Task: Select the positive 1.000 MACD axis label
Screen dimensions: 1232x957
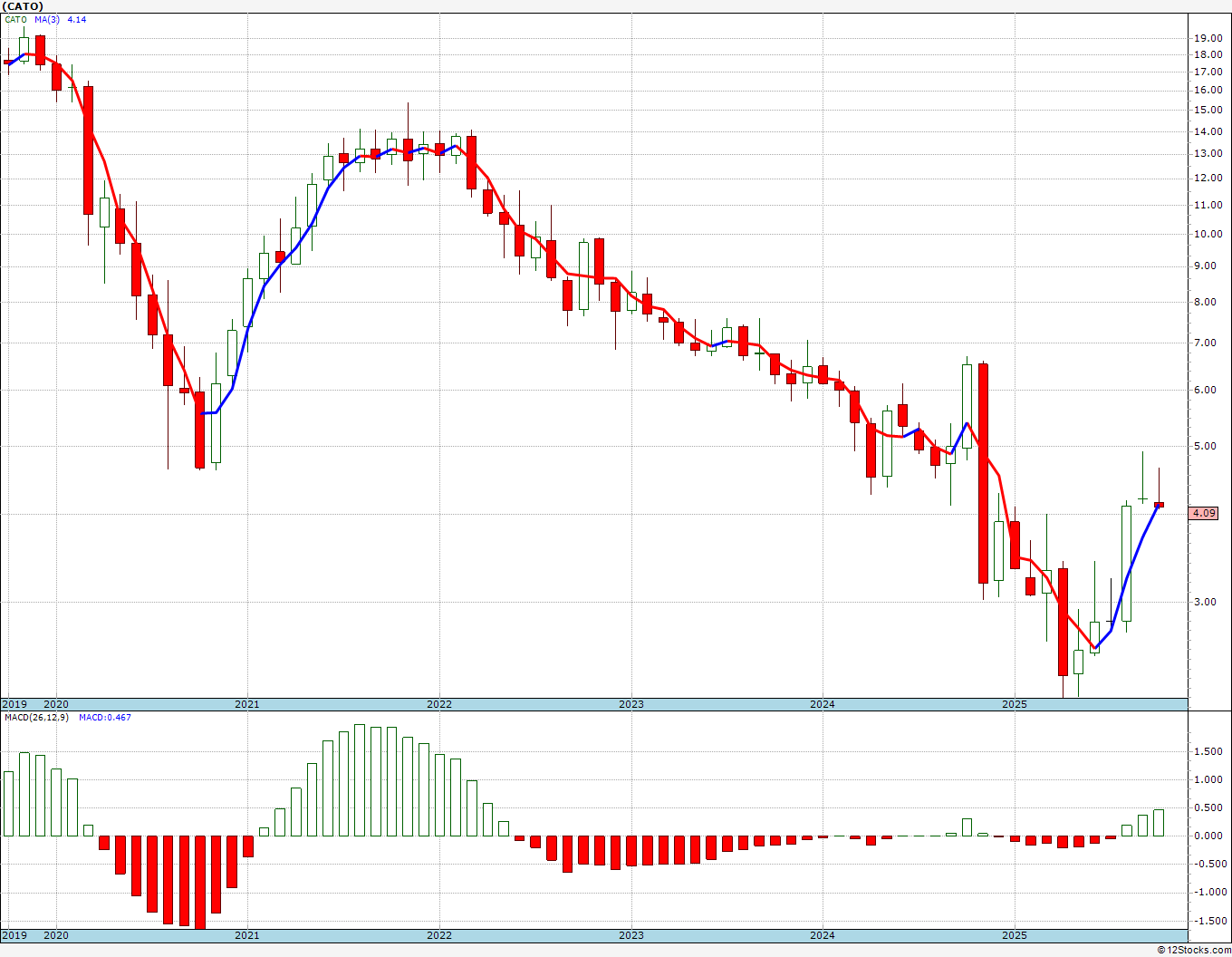Action: coord(1209,779)
